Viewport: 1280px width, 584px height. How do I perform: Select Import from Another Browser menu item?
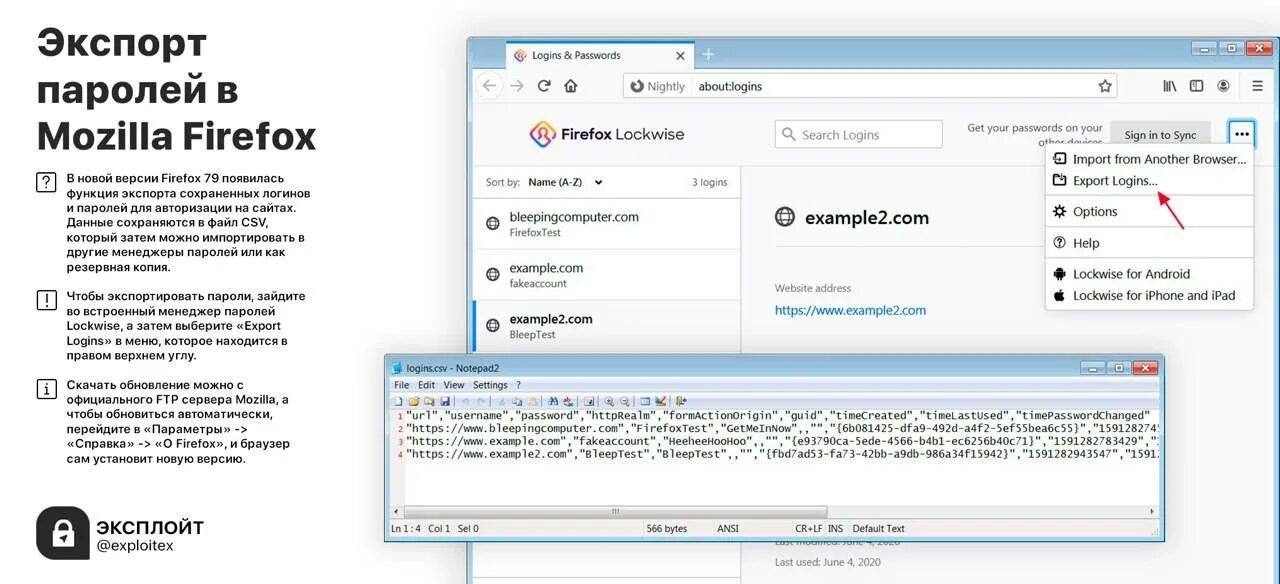(x=1149, y=158)
